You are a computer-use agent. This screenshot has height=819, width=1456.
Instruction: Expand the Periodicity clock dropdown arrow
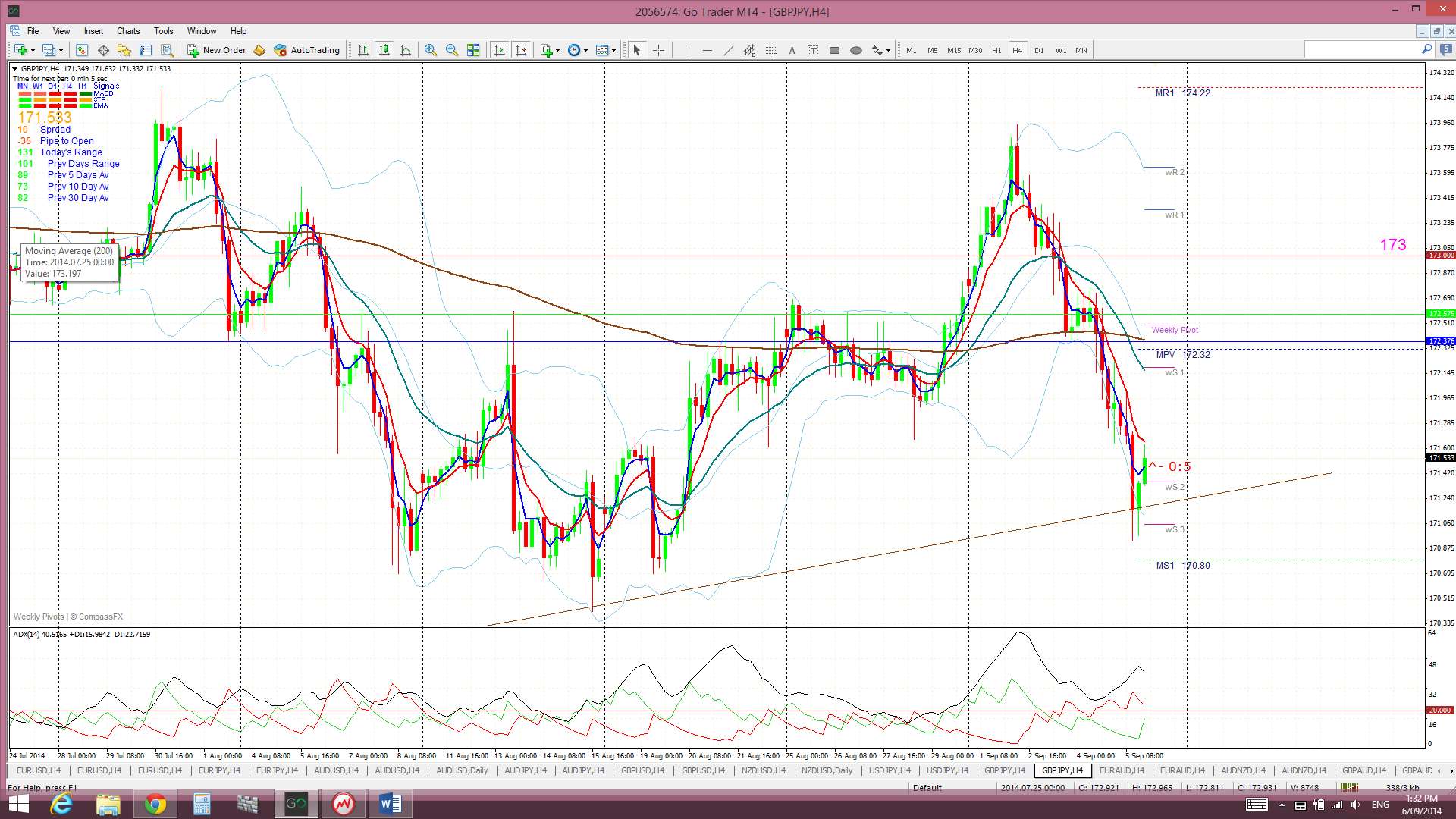pos(585,51)
